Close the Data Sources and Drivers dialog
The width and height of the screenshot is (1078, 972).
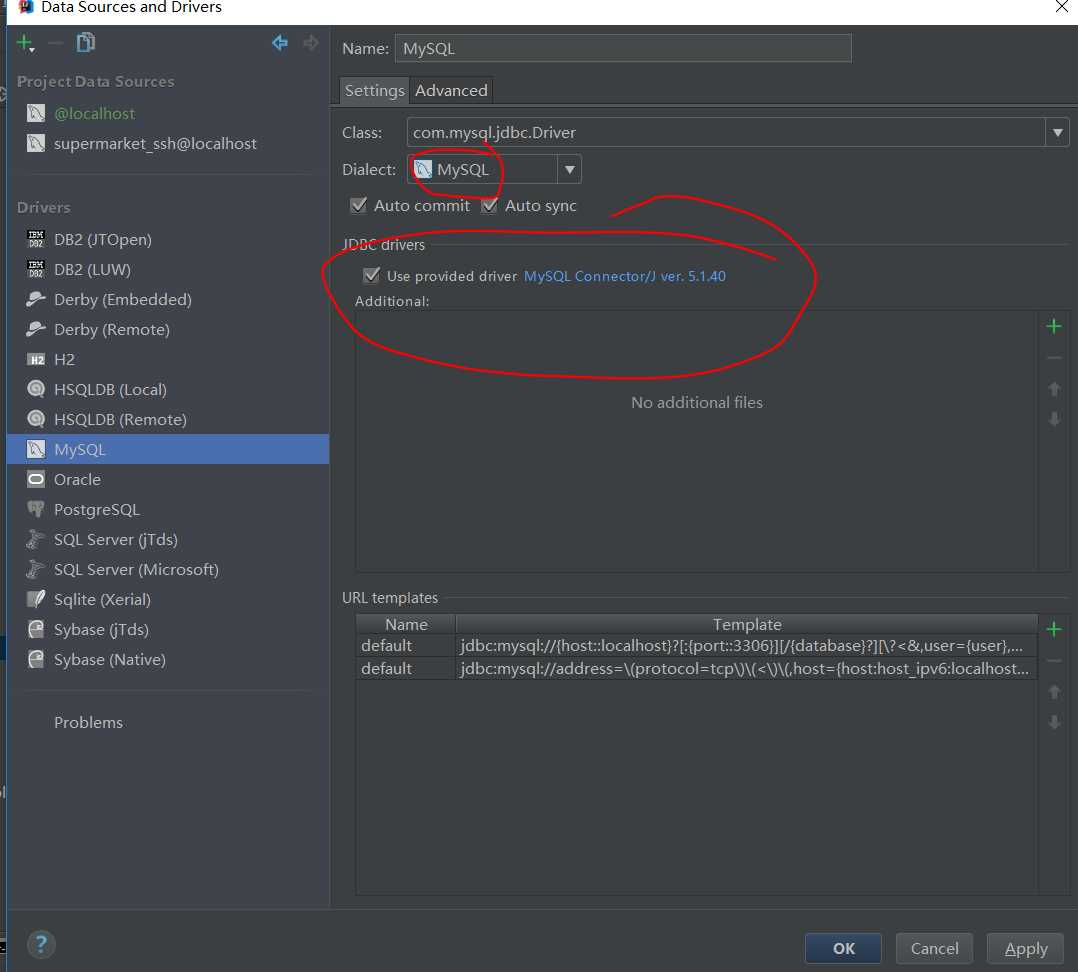point(1062,7)
